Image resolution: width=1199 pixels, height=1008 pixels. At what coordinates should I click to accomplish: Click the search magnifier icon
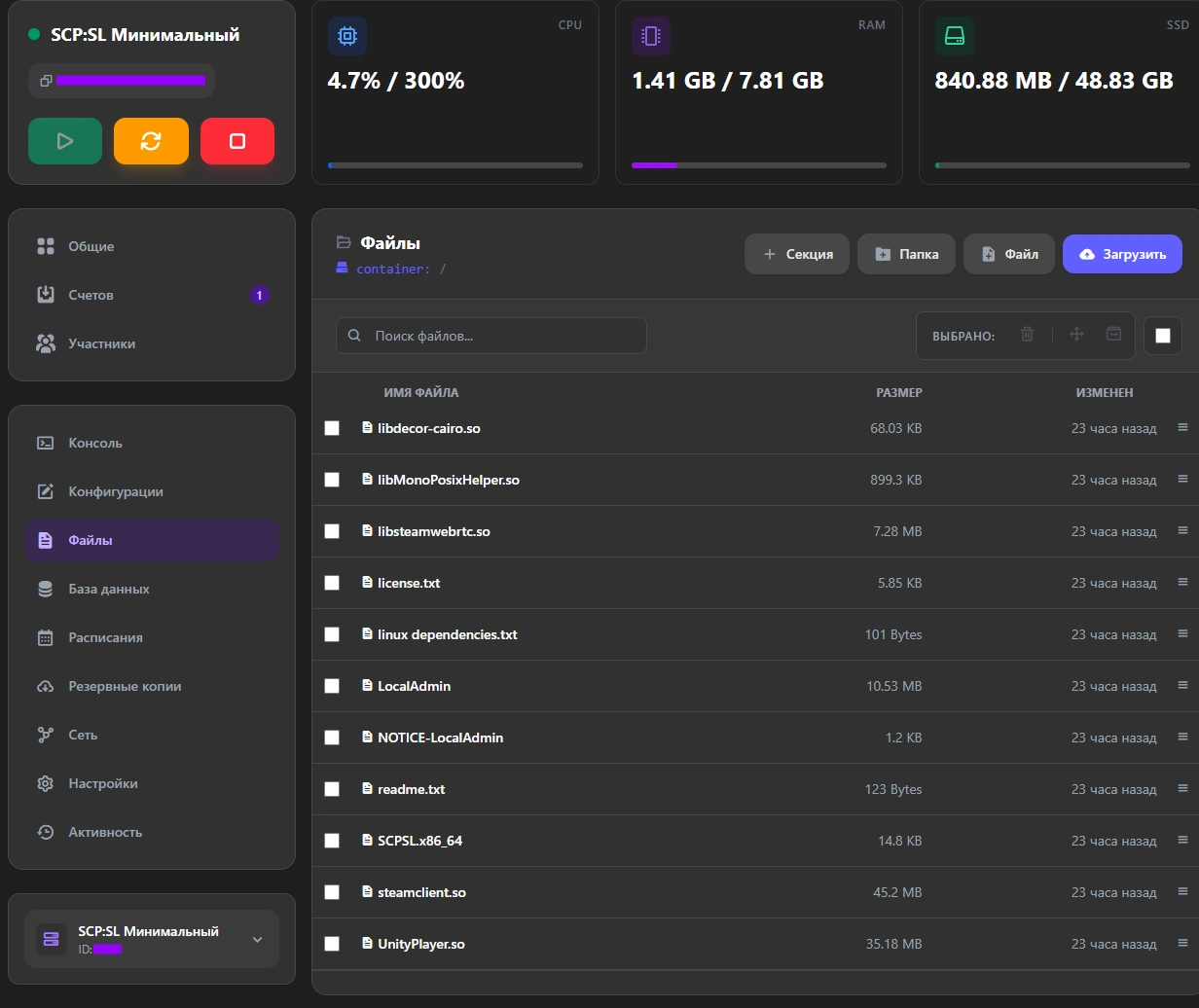coord(354,336)
